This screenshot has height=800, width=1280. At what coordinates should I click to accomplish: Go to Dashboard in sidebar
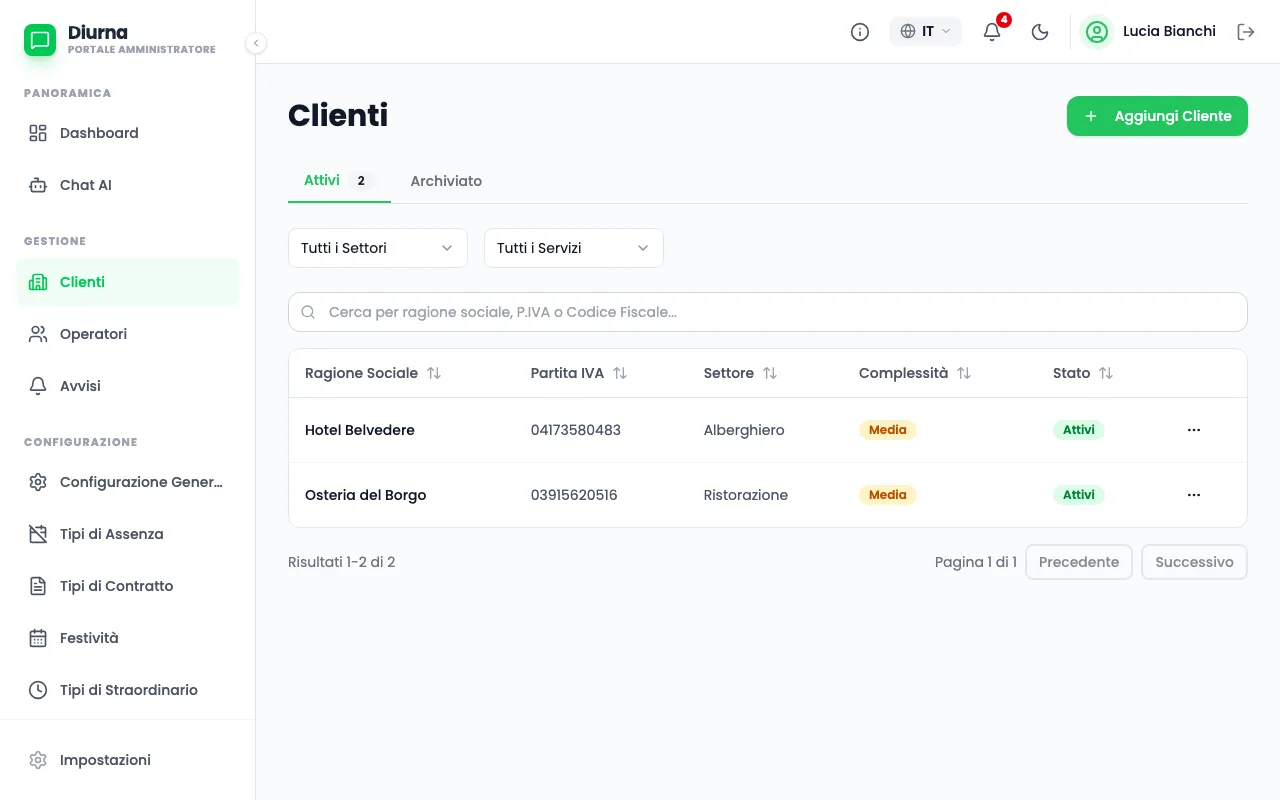click(x=128, y=133)
